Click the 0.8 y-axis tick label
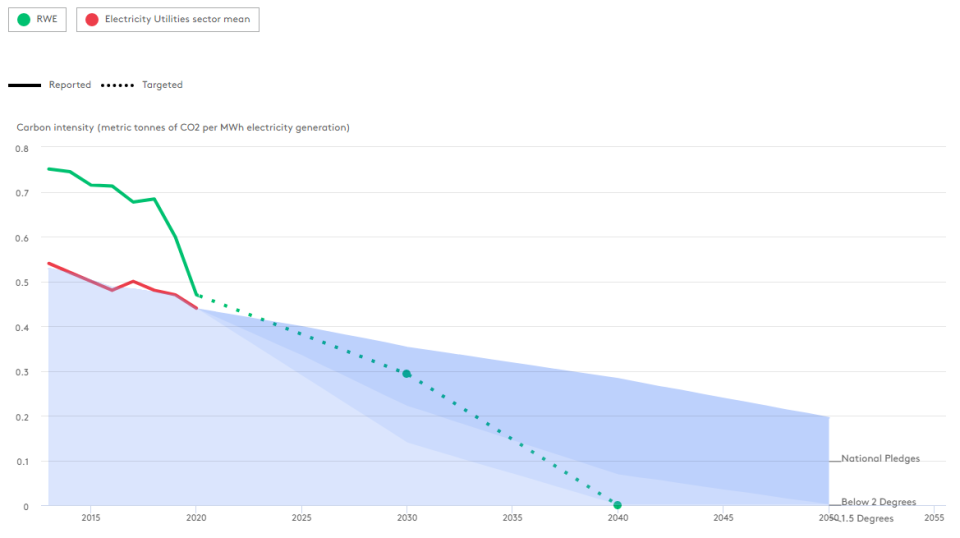960x538 pixels. [x=22, y=148]
